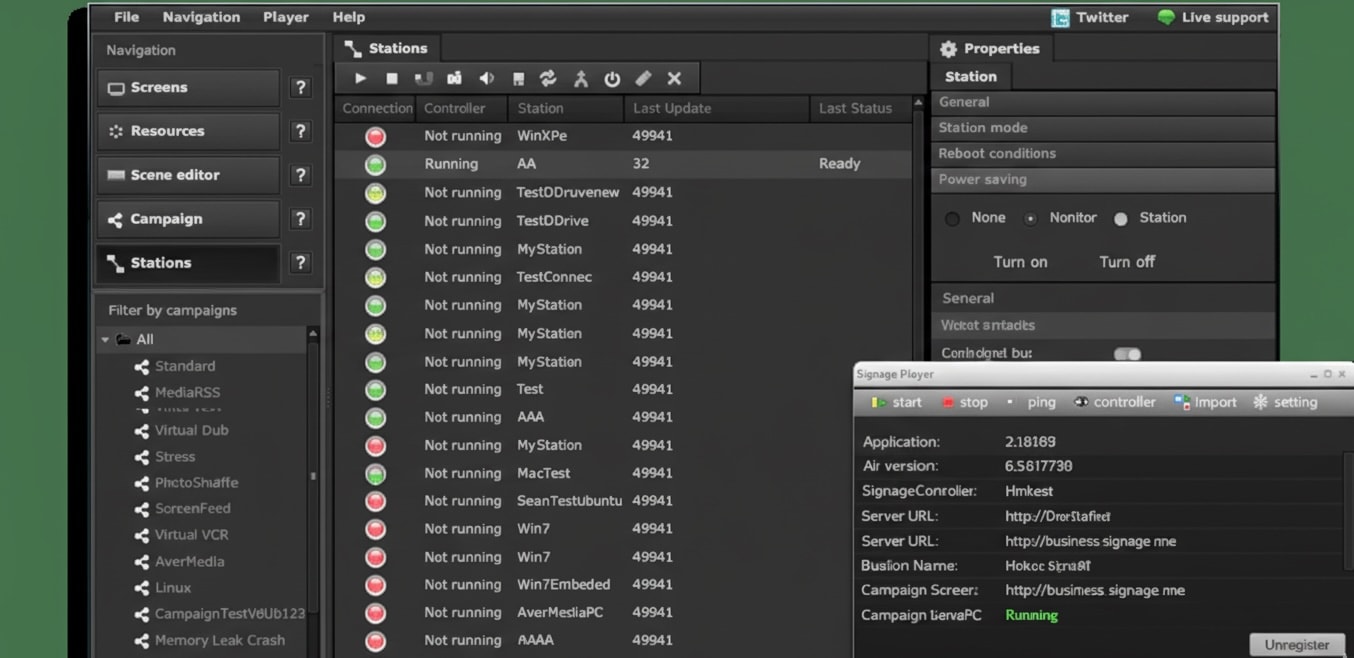This screenshot has width=1354, height=658.
Task: Click the help question mark beside Stations
Action: [x=300, y=263]
